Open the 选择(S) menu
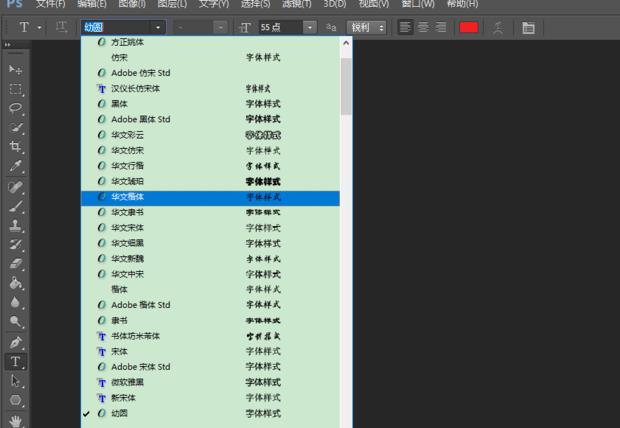The width and height of the screenshot is (620, 428). click(x=256, y=4)
